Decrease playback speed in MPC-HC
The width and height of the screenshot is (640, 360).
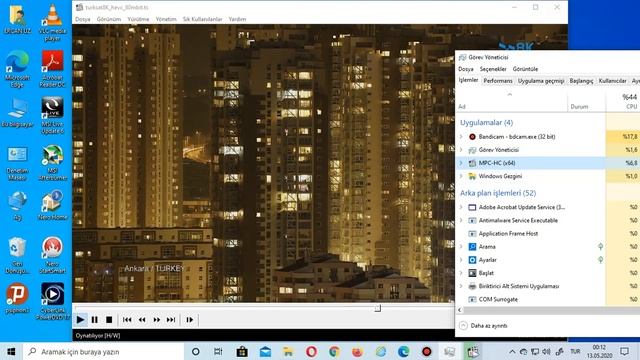tap(142, 320)
